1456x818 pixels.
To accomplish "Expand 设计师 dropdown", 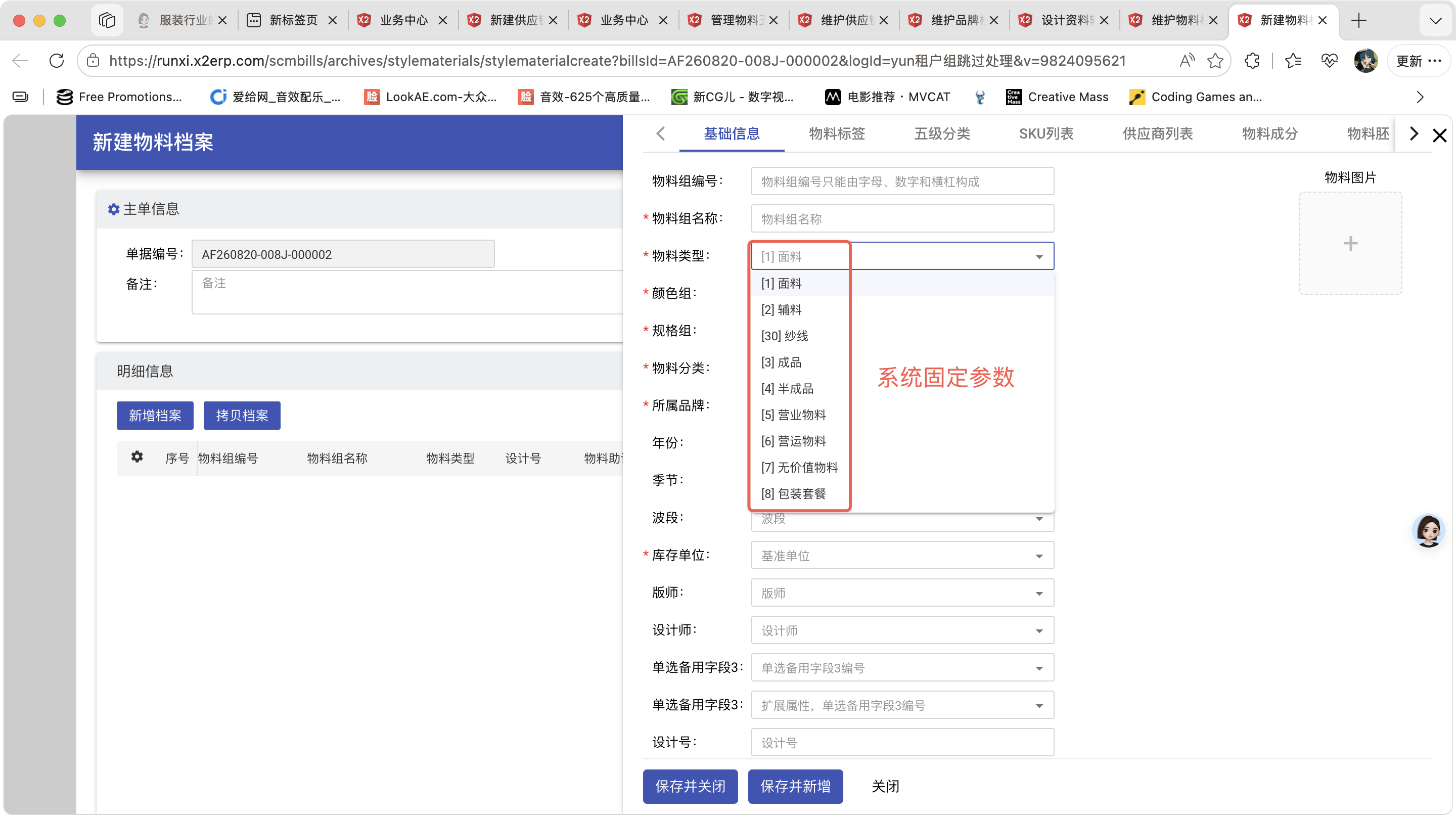I will point(902,630).
